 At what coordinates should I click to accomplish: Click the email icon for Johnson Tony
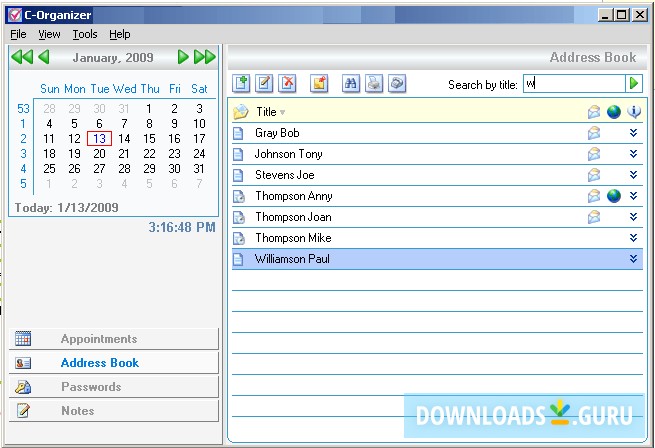click(x=594, y=154)
